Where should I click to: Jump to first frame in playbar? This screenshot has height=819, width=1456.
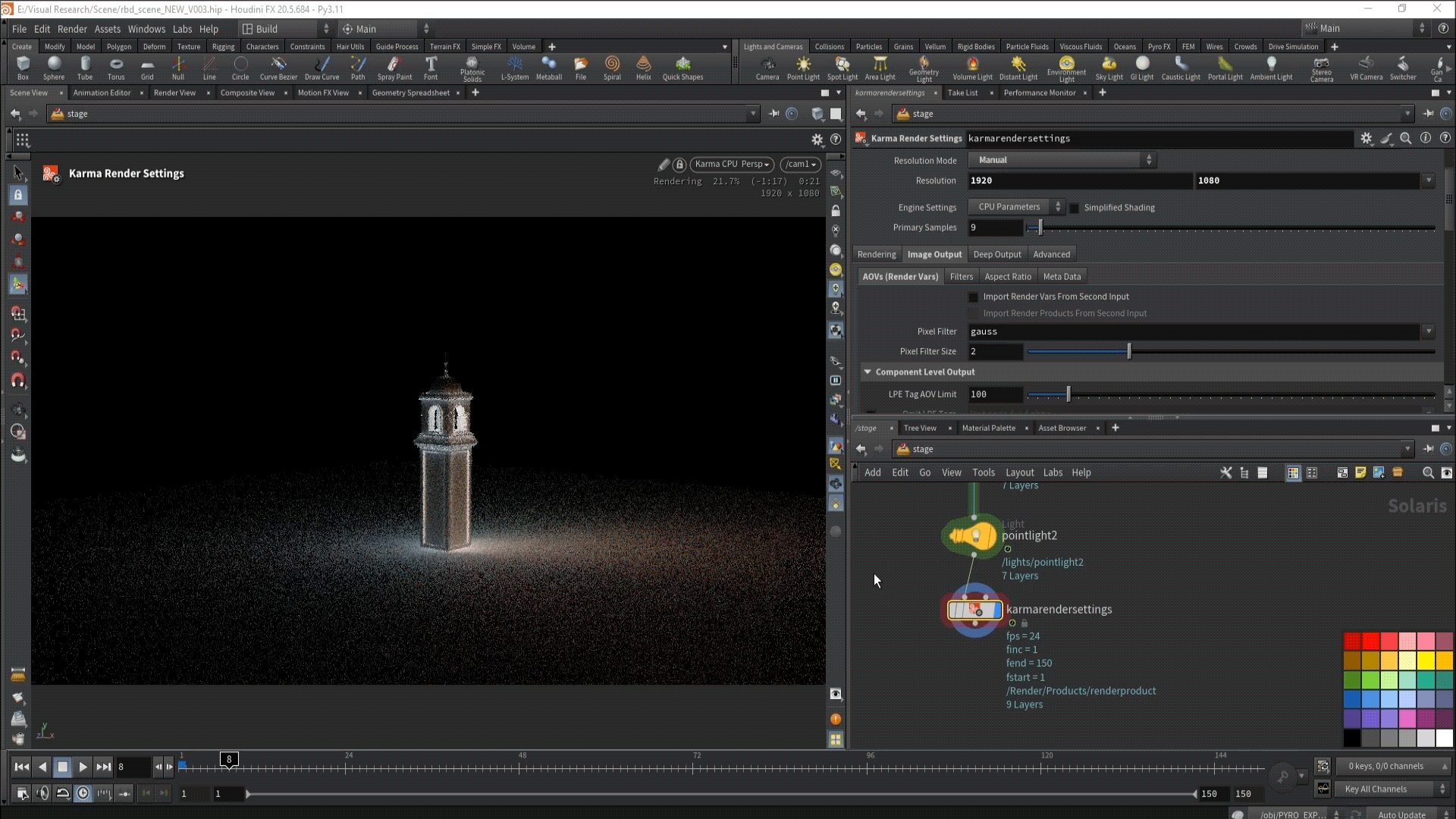click(x=22, y=767)
